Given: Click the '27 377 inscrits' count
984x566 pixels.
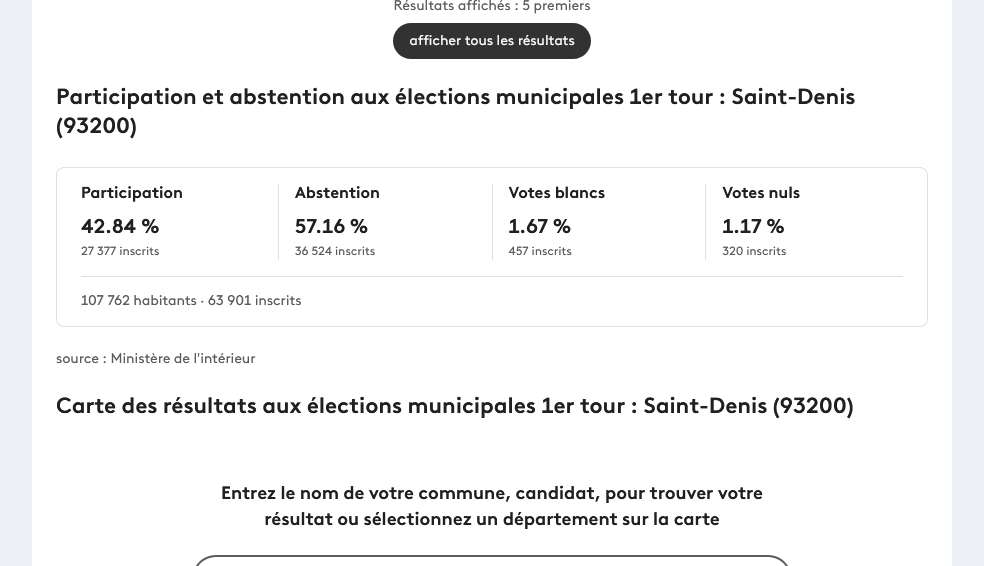Looking at the screenshot, I should (120, 251).
